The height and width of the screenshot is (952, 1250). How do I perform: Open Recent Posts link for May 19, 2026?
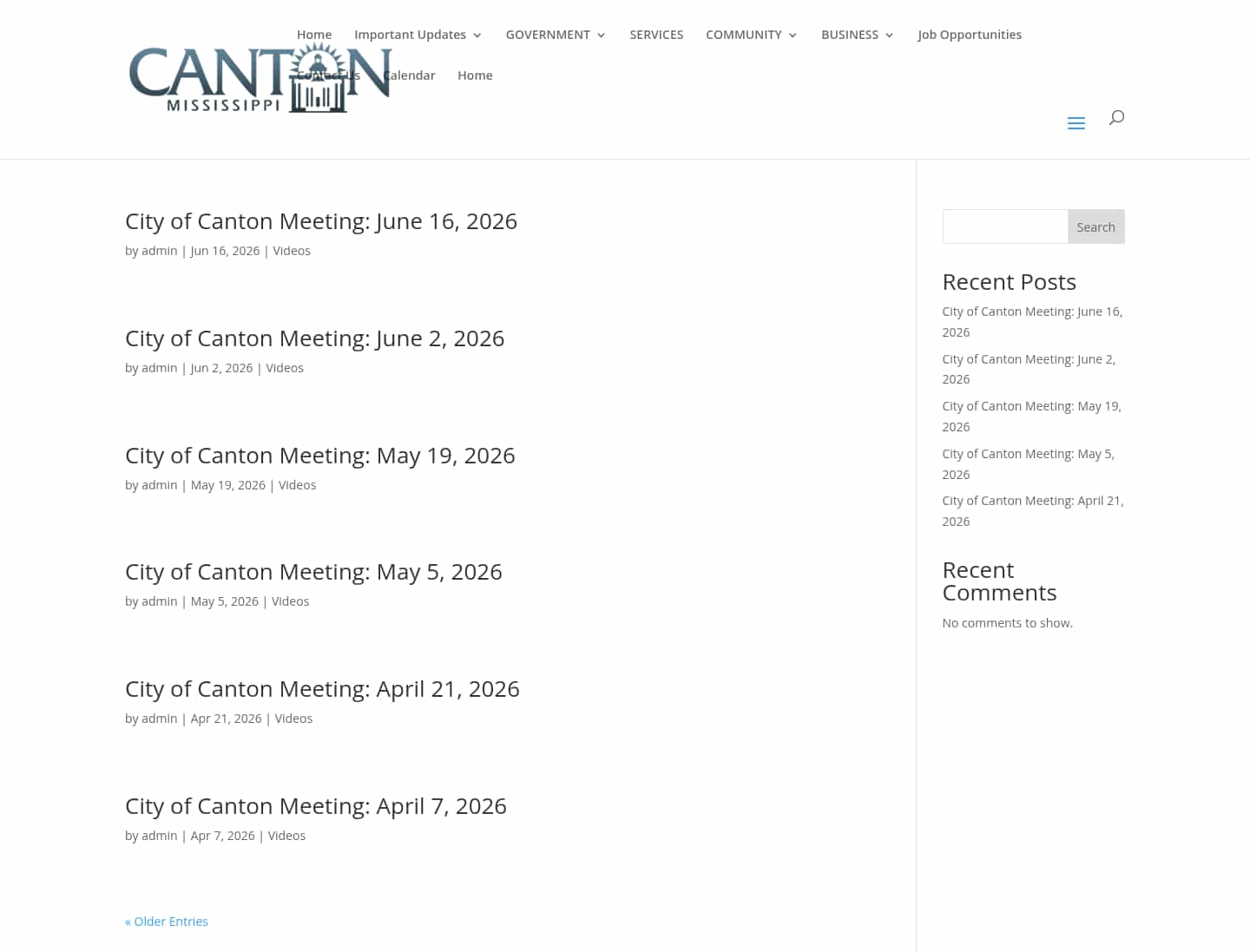coord(1031,417)
